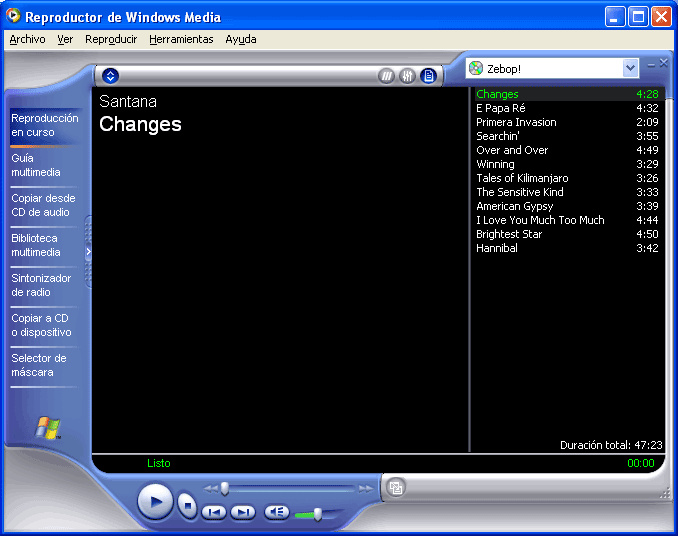
Task: Select track Searchin'
Action: pos(567,136)
